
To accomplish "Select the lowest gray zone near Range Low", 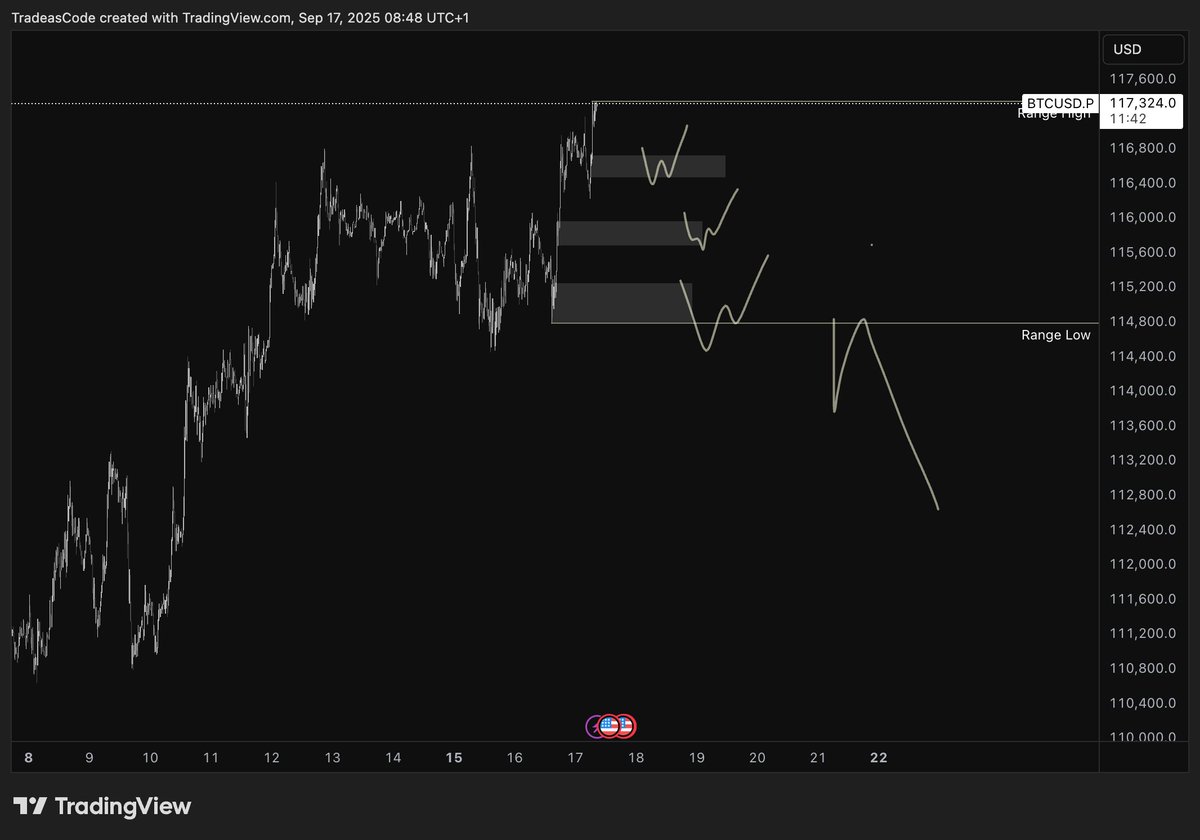I will (622, 303).
